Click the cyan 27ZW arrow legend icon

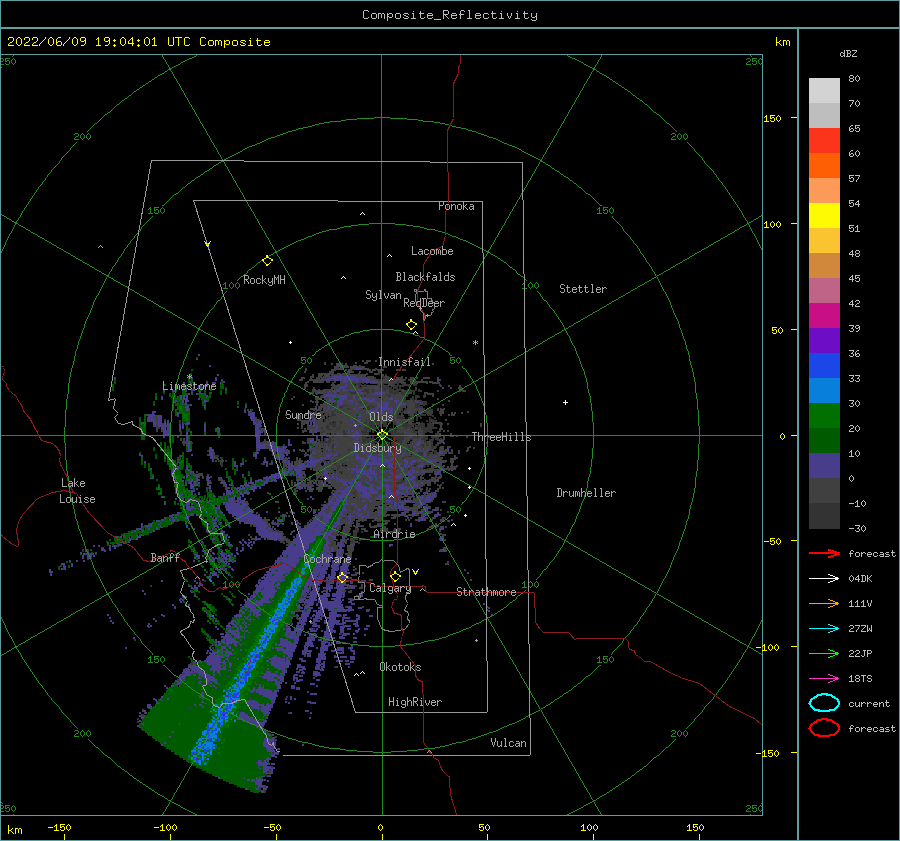(x=824, y=629)
